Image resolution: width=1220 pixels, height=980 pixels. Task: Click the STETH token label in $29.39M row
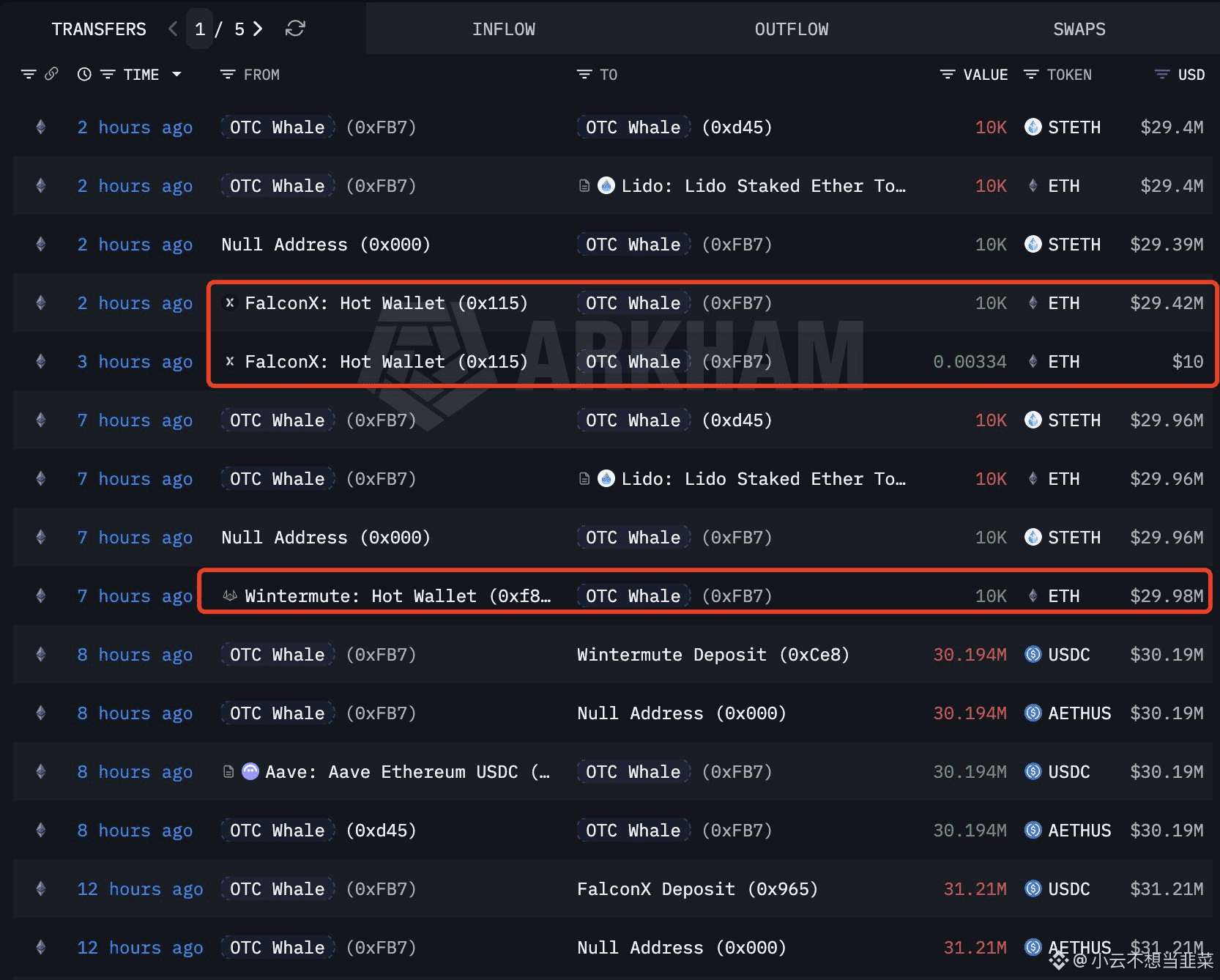(1074, 245)
